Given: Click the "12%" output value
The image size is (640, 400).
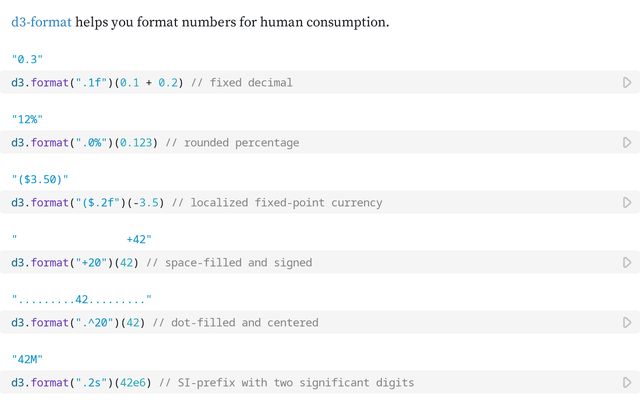Looking at the screenshot, I should tap(27, 119).
